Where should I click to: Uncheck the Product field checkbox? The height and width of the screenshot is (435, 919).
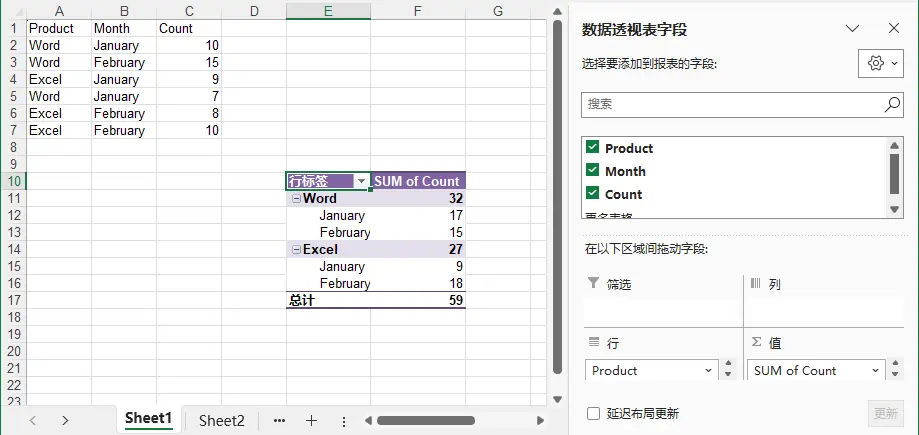593,147
